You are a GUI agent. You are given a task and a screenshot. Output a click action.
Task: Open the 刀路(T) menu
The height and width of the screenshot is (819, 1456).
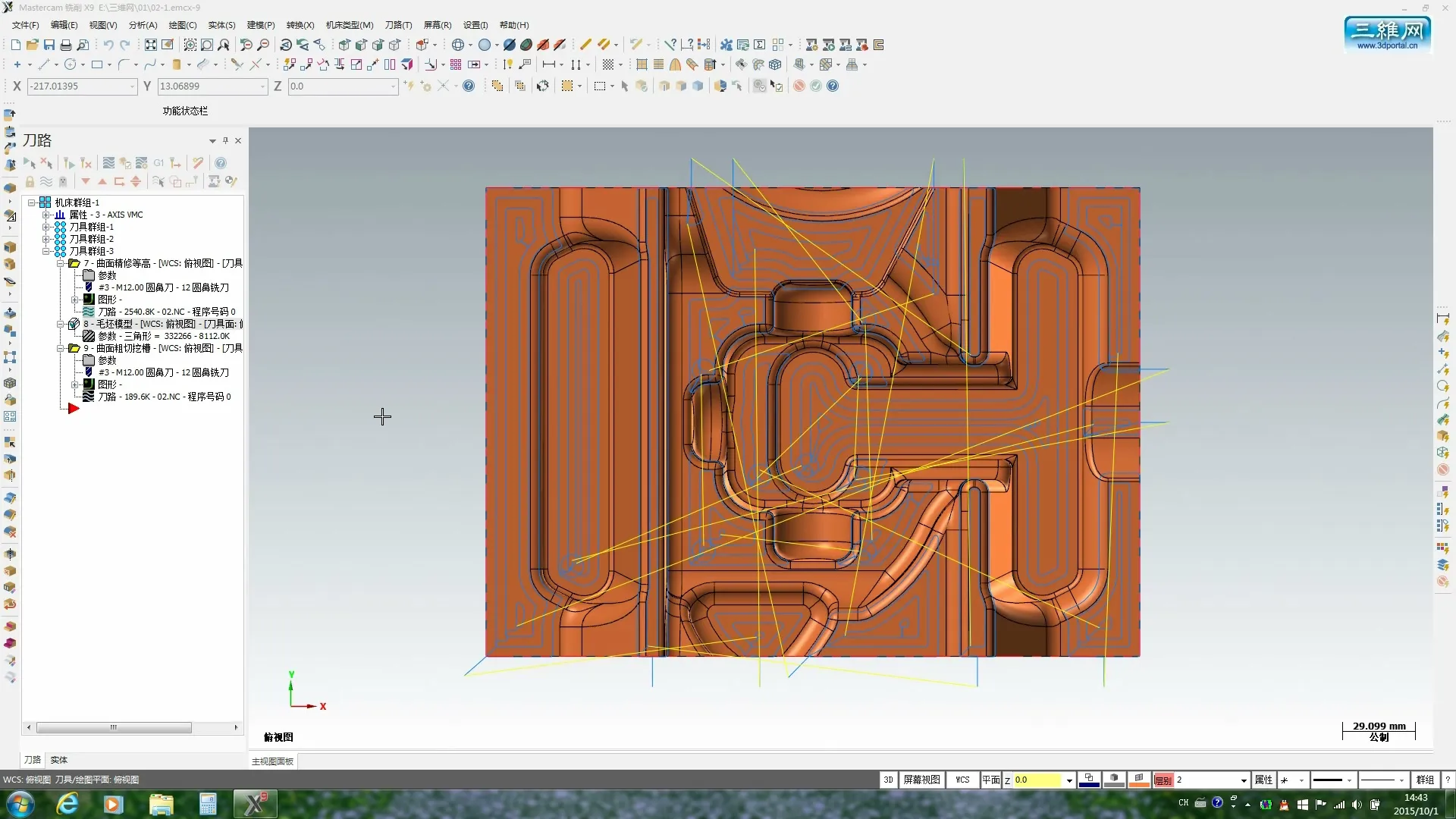coord(398,25)
